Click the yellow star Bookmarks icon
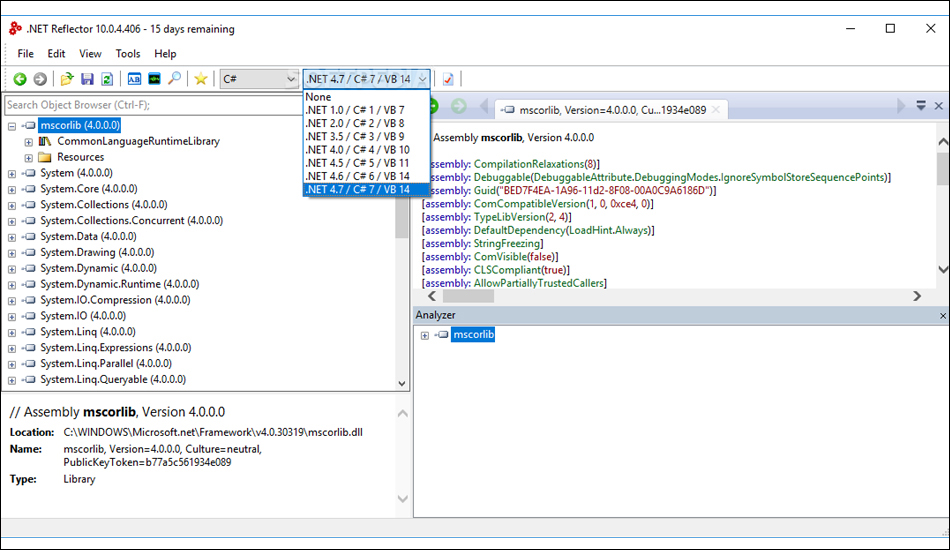 [x=201, y=79]
